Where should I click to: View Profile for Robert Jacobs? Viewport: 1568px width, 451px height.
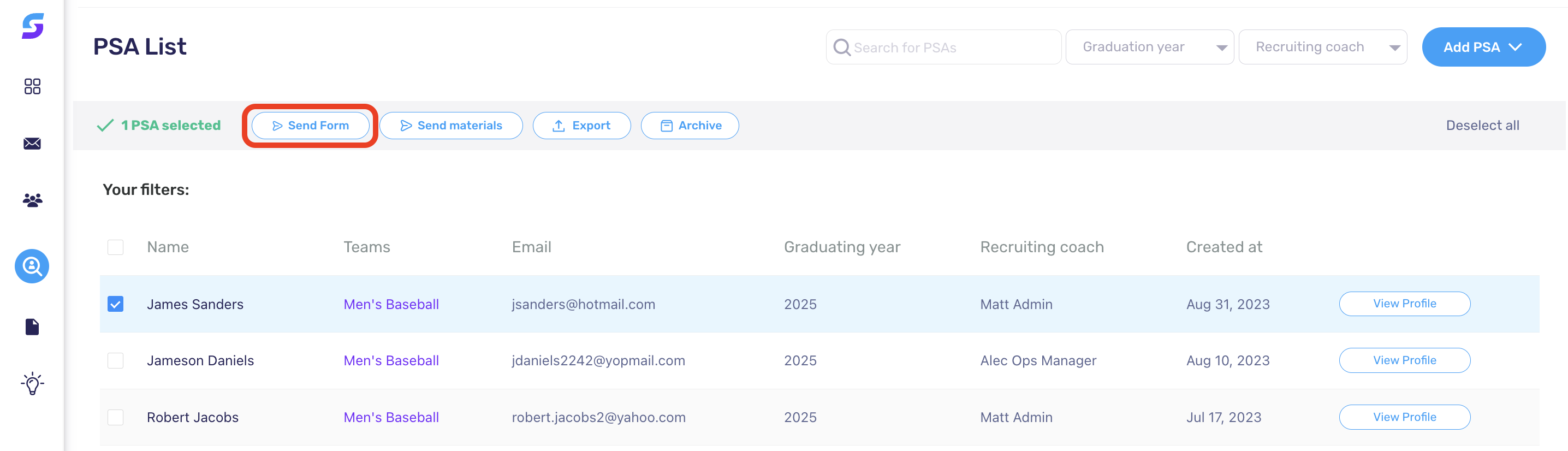tap(1404, 417)
